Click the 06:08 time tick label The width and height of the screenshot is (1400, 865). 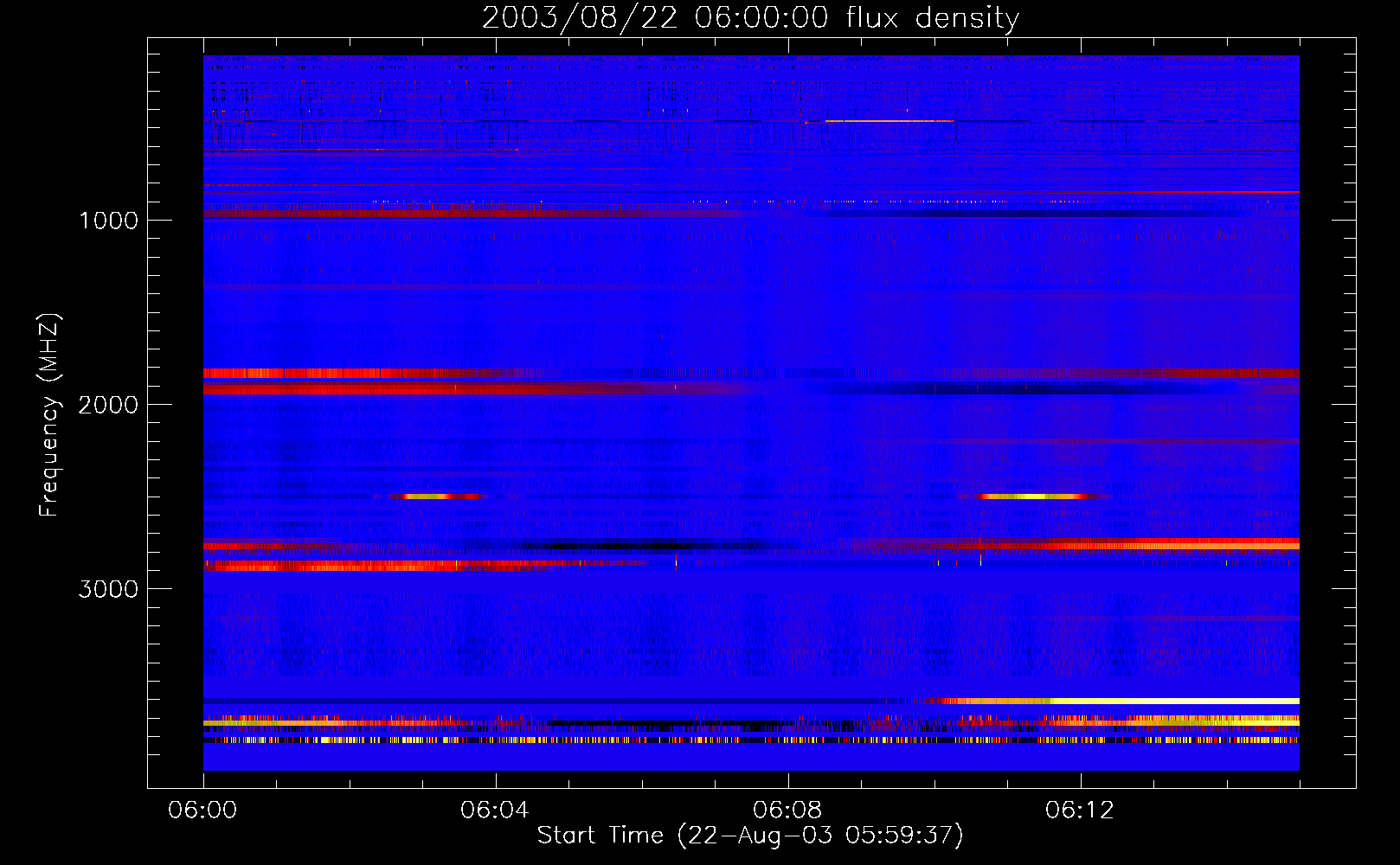pos(787,811)
